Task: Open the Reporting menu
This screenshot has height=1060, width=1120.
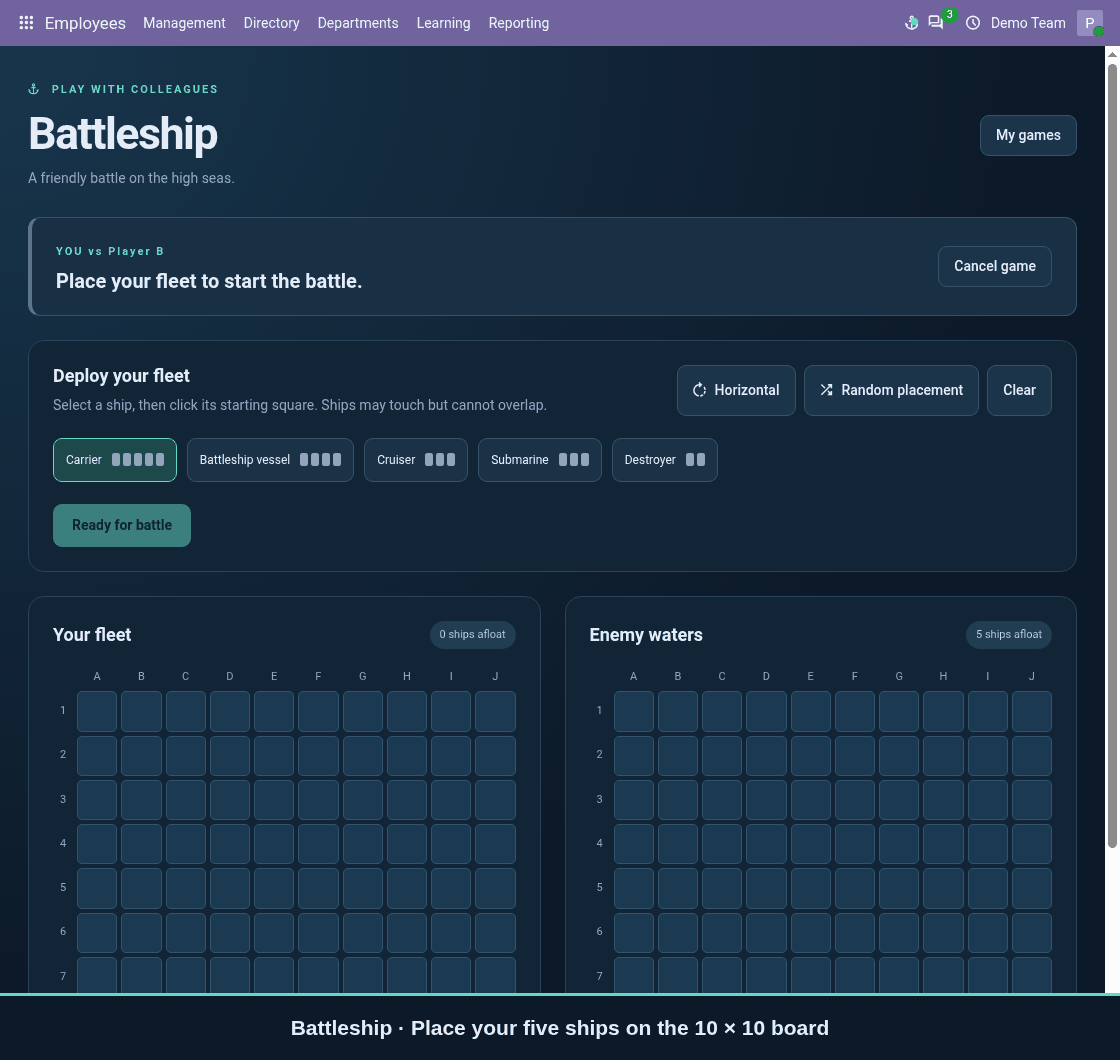Action: pyautogui.click(x=519, y=23)
